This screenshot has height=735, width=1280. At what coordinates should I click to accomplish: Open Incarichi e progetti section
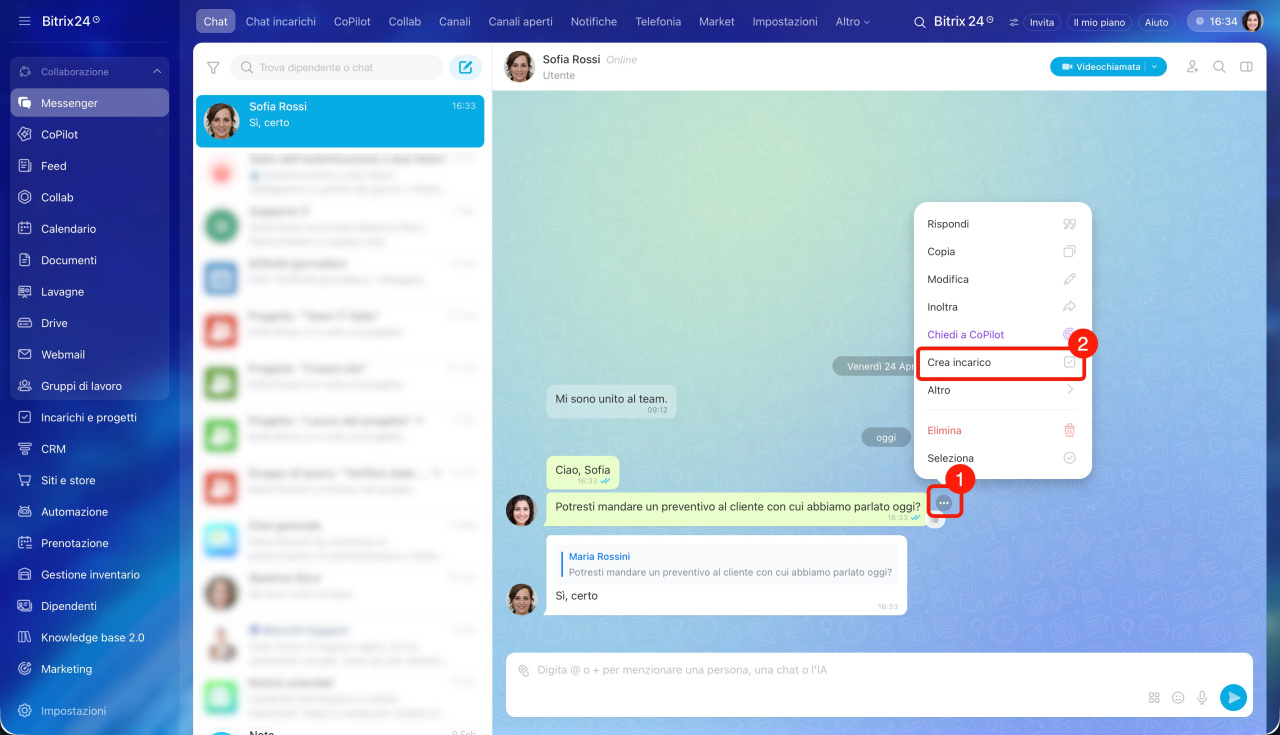click(90, 417)
